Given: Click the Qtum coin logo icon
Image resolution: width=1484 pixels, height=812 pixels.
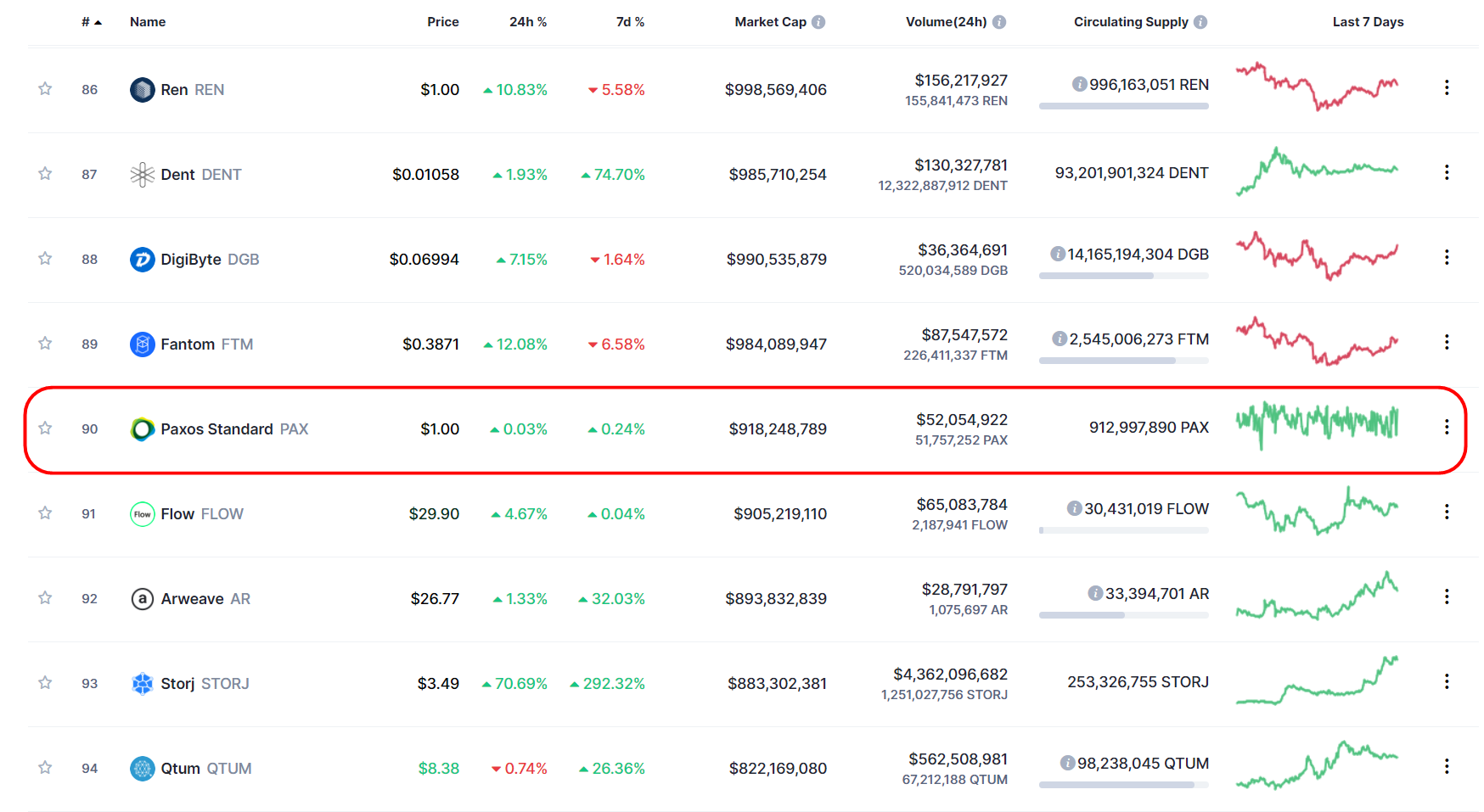Looking at the screenshot, I should pos(142,768).
